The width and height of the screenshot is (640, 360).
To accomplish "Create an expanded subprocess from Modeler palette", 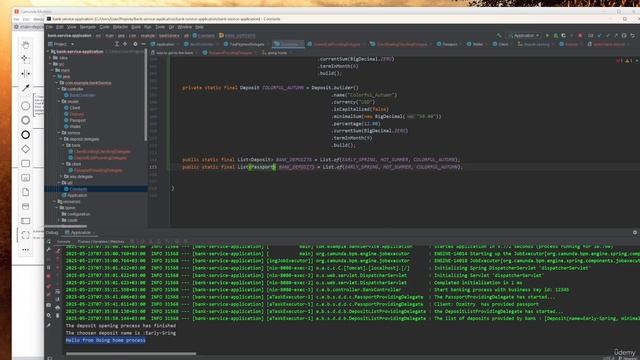I will pyautogui.click(x=25, y=178).
